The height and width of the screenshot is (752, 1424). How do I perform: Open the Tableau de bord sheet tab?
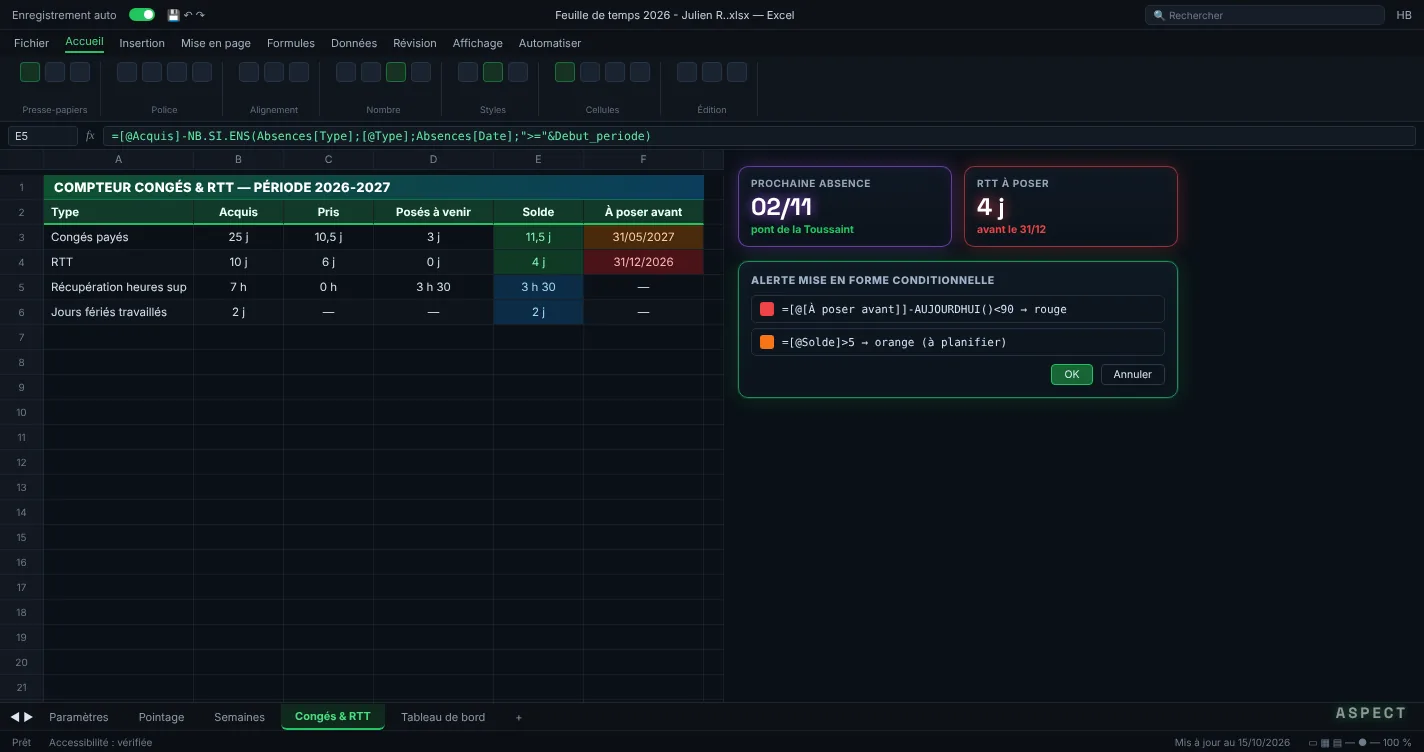tap(443, 717)
